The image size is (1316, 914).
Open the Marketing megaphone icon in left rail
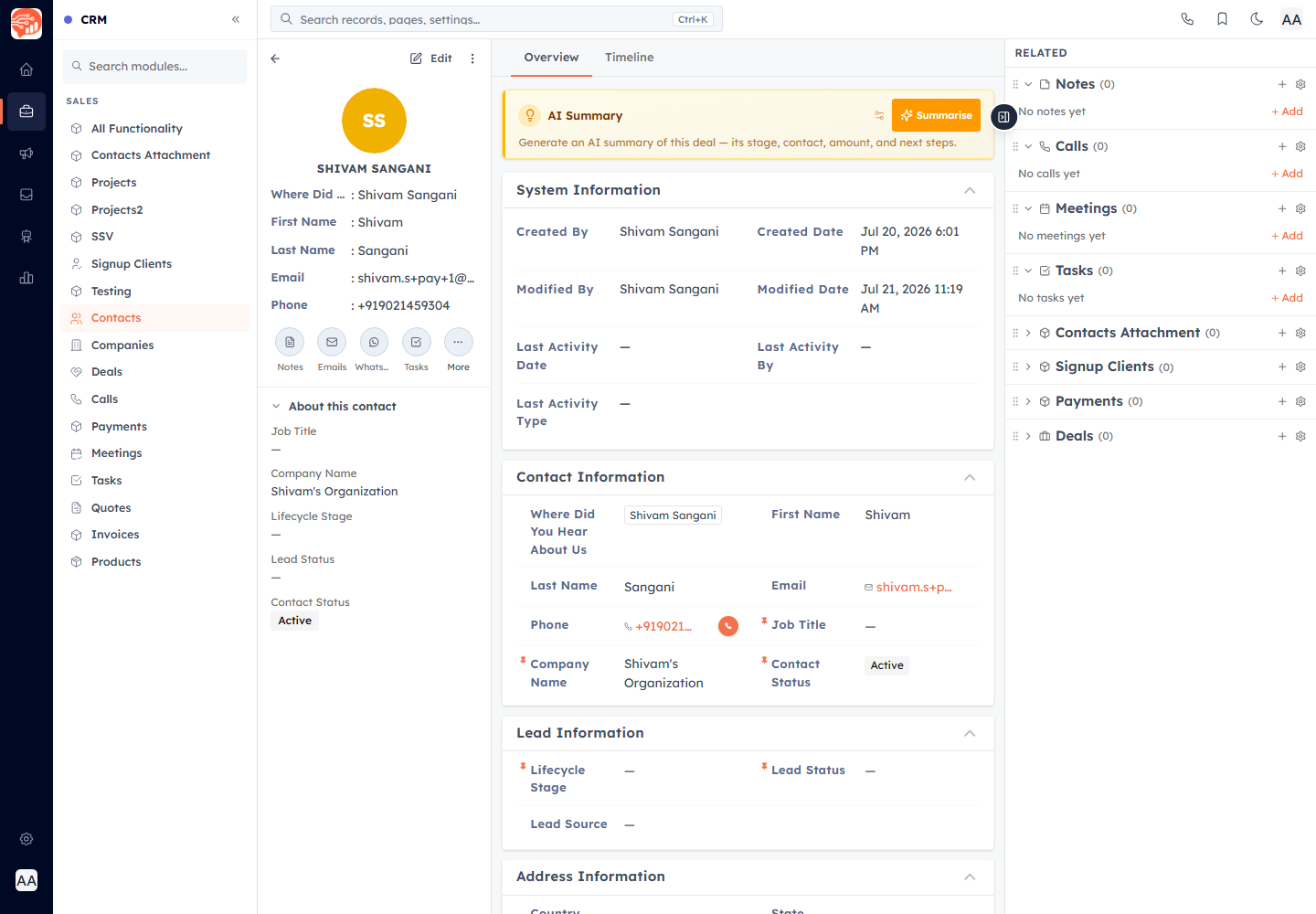[x=27, y=154]
